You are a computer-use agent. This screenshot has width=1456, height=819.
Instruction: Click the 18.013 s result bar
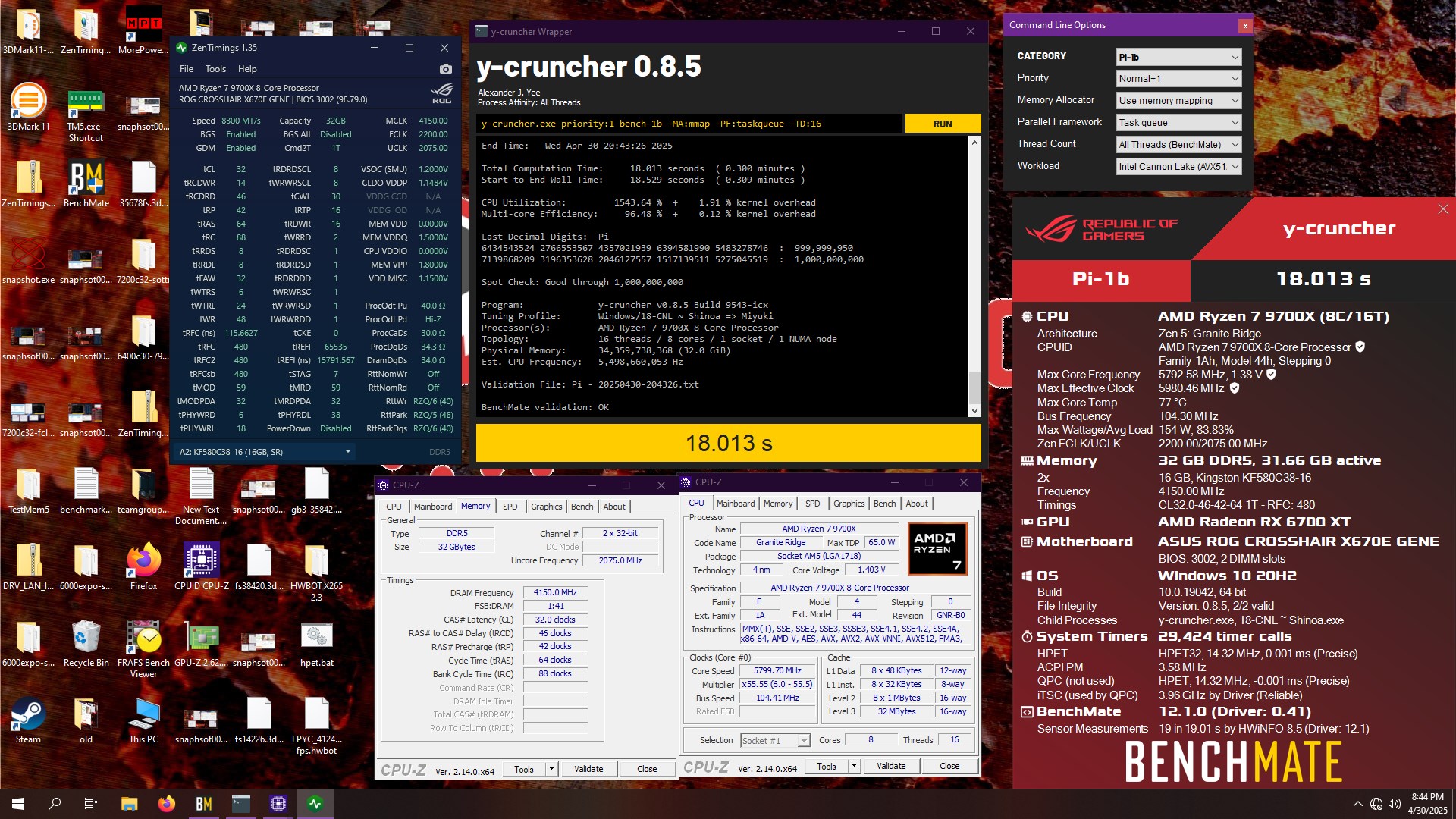click(728, 443)
